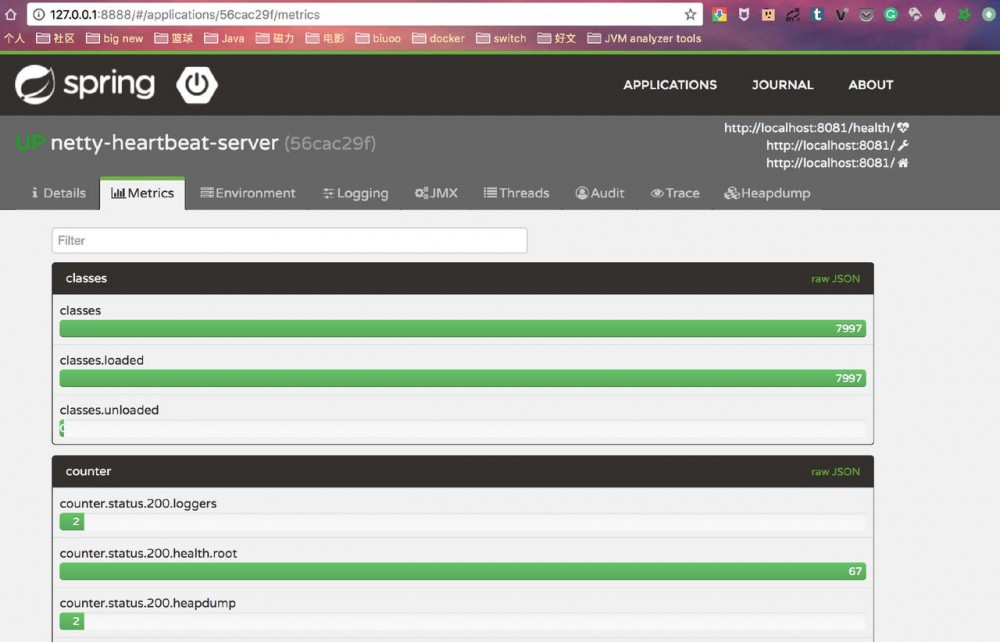
Task: Click the Grammarly extension icon
Action: click(x=890, y=14)
